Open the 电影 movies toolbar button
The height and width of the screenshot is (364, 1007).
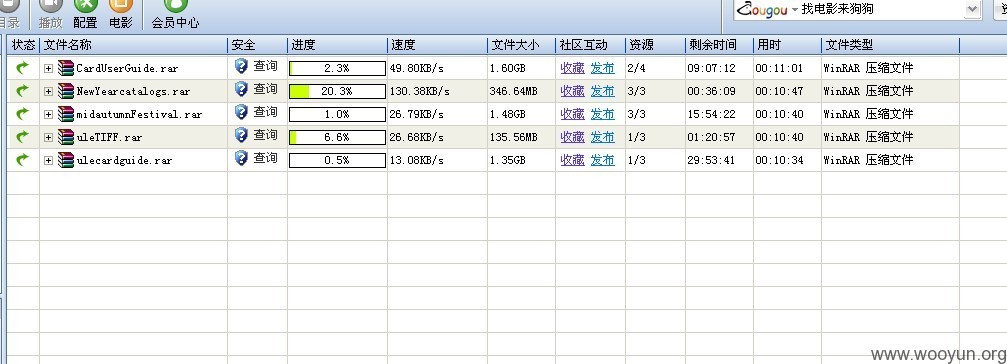(121, 14)
